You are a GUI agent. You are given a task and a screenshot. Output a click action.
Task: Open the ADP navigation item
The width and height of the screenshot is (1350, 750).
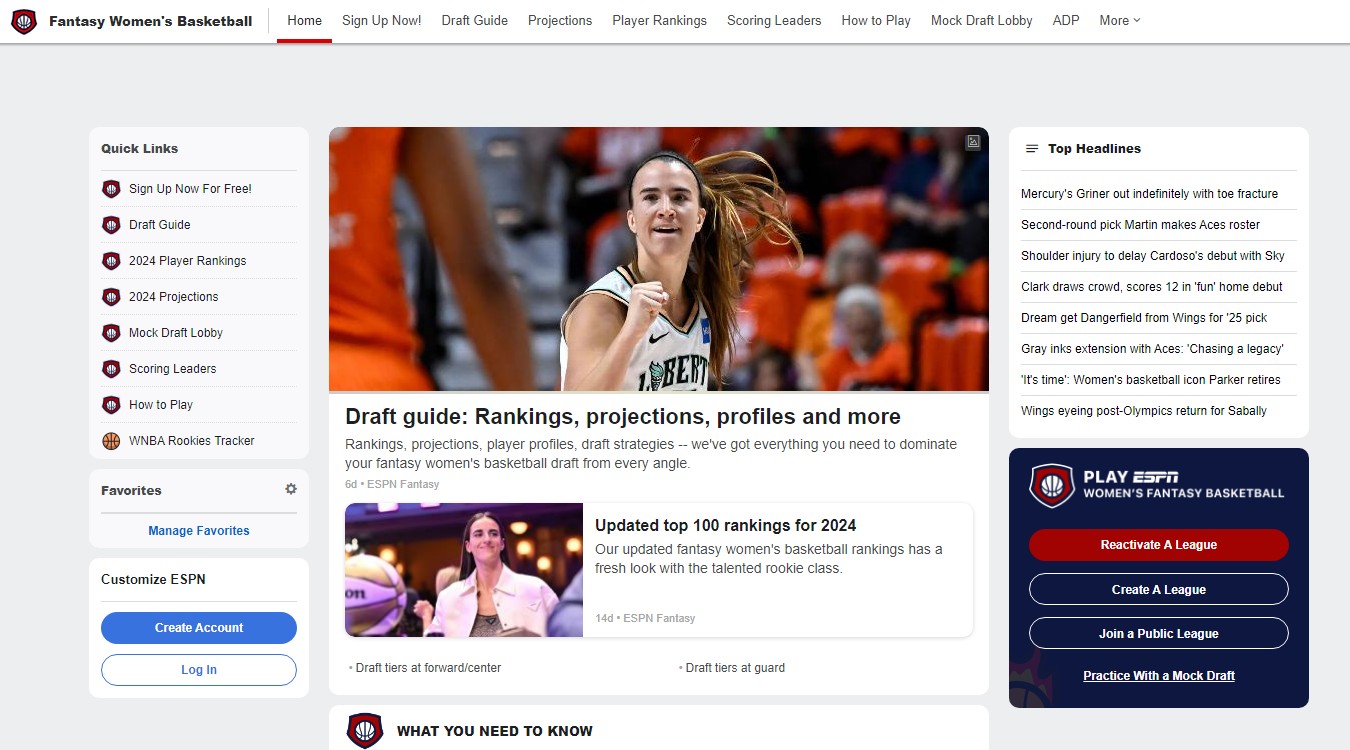point(1066,20)
